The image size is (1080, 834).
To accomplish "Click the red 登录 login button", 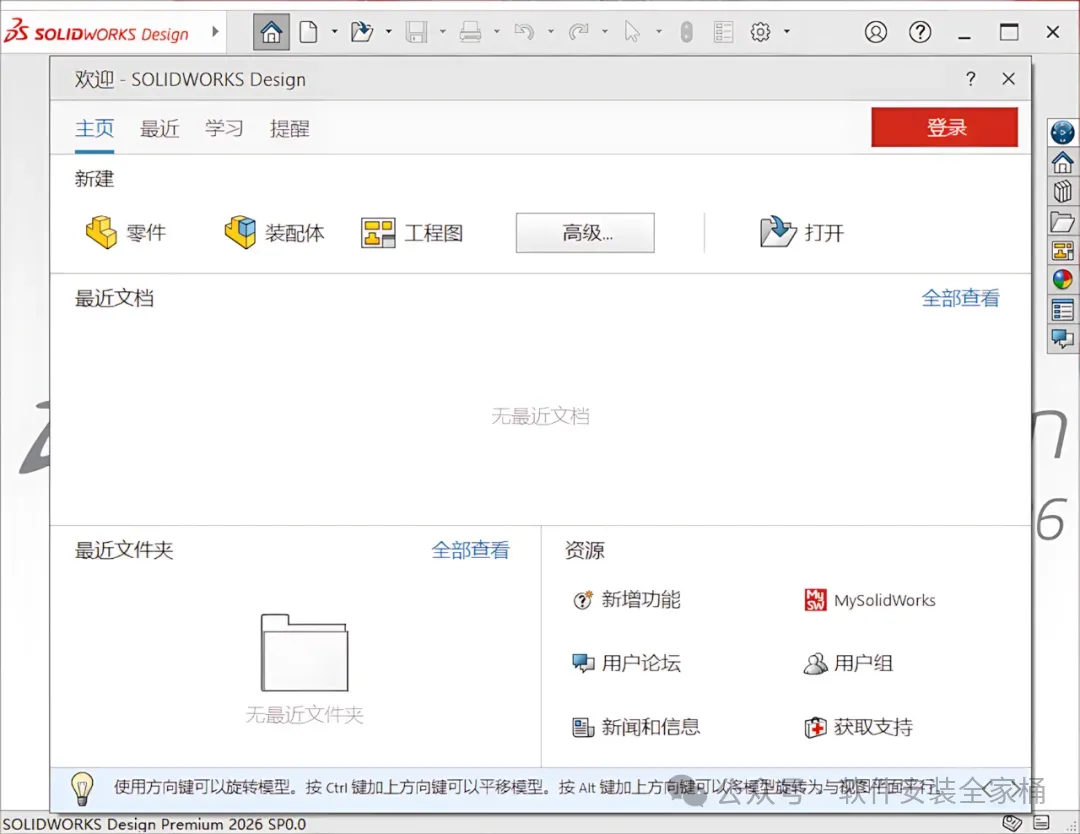I will click(944, 127).
